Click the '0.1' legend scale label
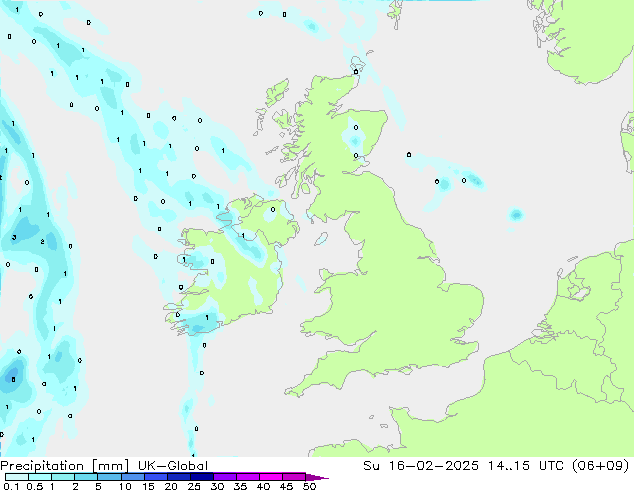 pos(11,486)
